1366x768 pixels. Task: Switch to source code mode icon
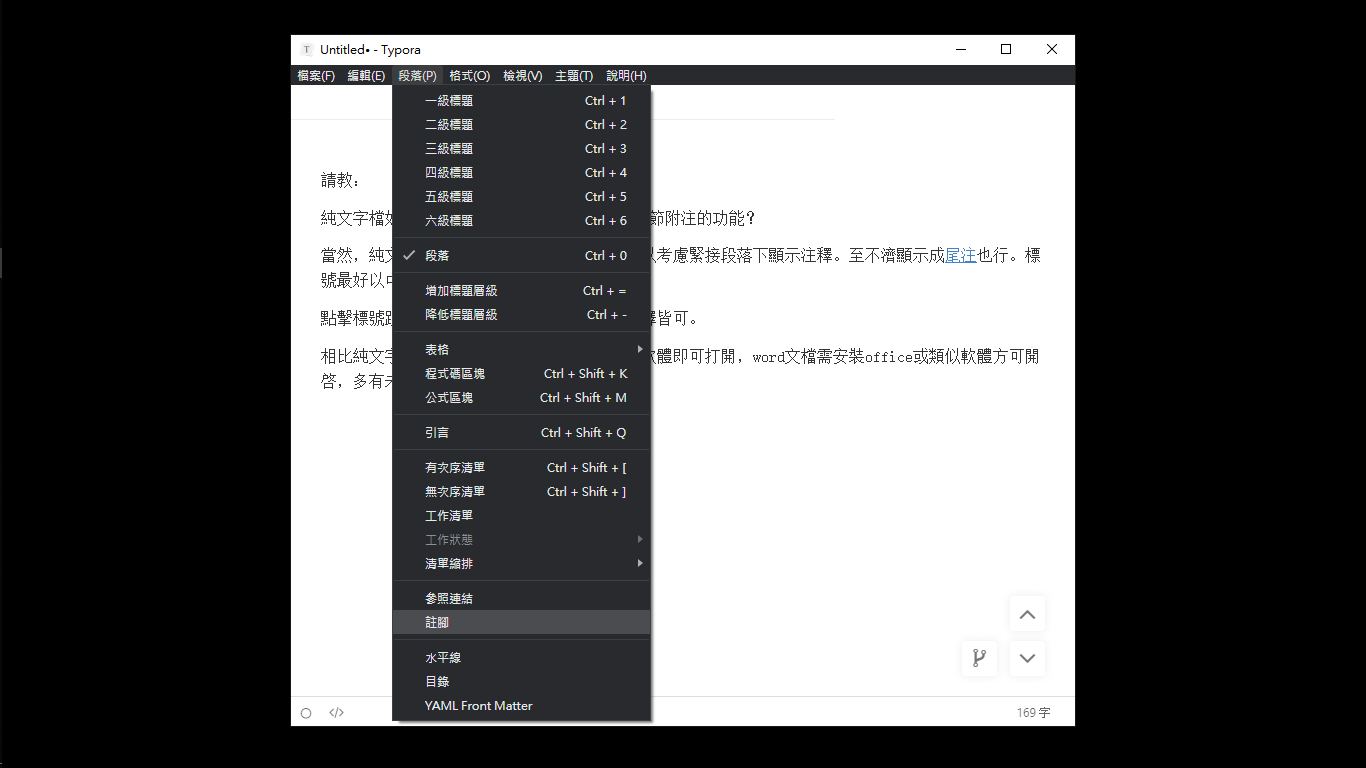(x=337, y=713)
